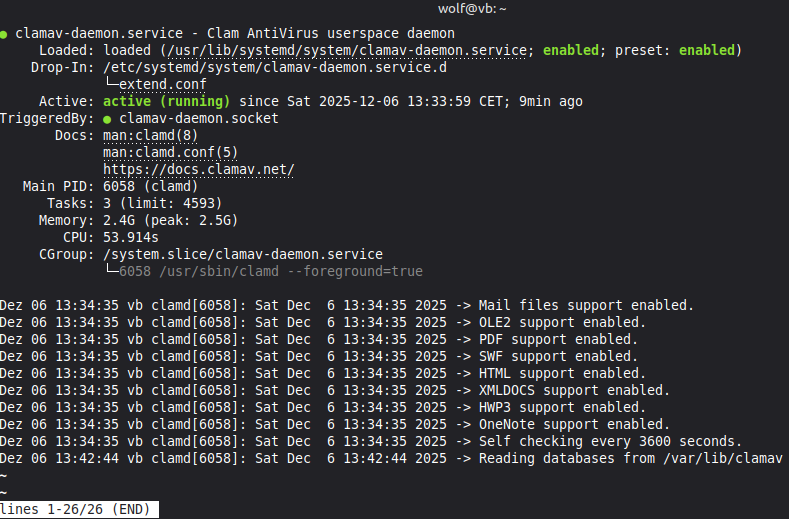
Task: Click the CGroup path /system.slice/clamav-daemon.service
Action: click(243, 254)
